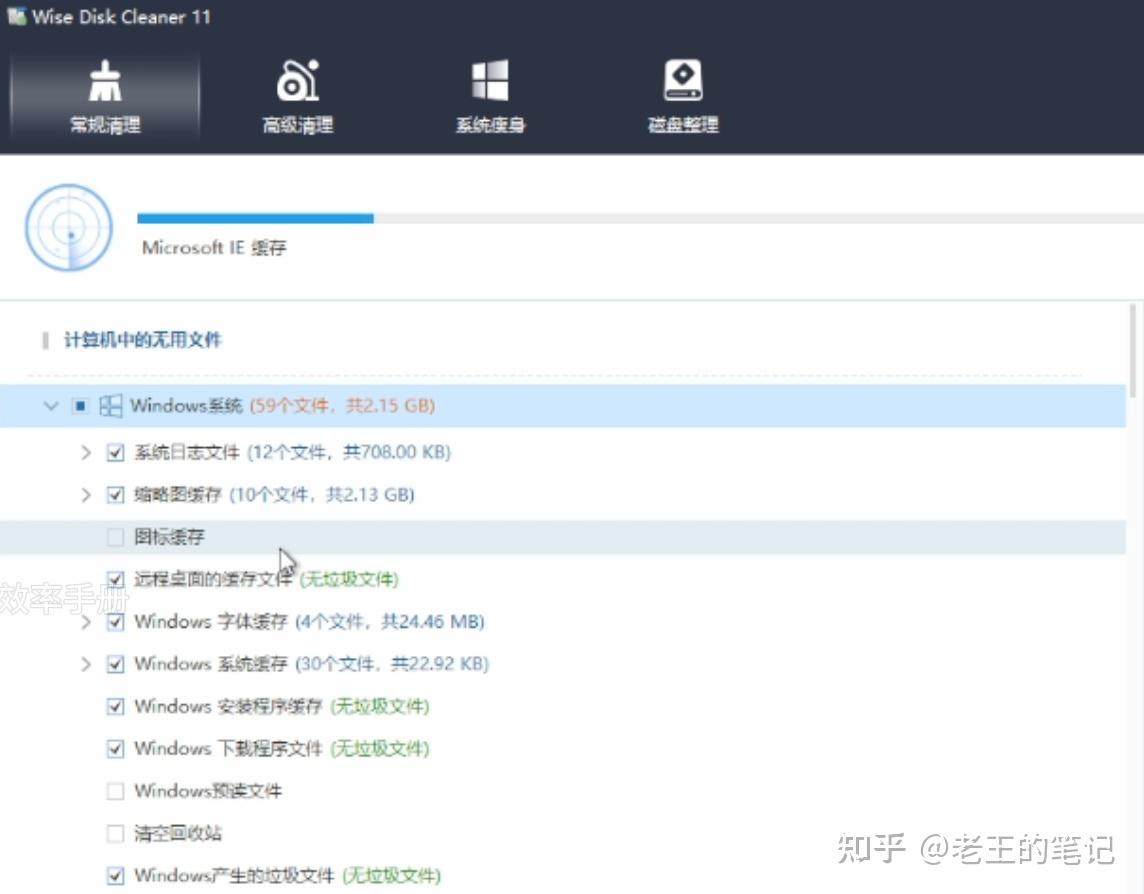This screenshot has height=894, width=1144.
Task: Click the radar scan icon
Action: (x=69, y=227)
